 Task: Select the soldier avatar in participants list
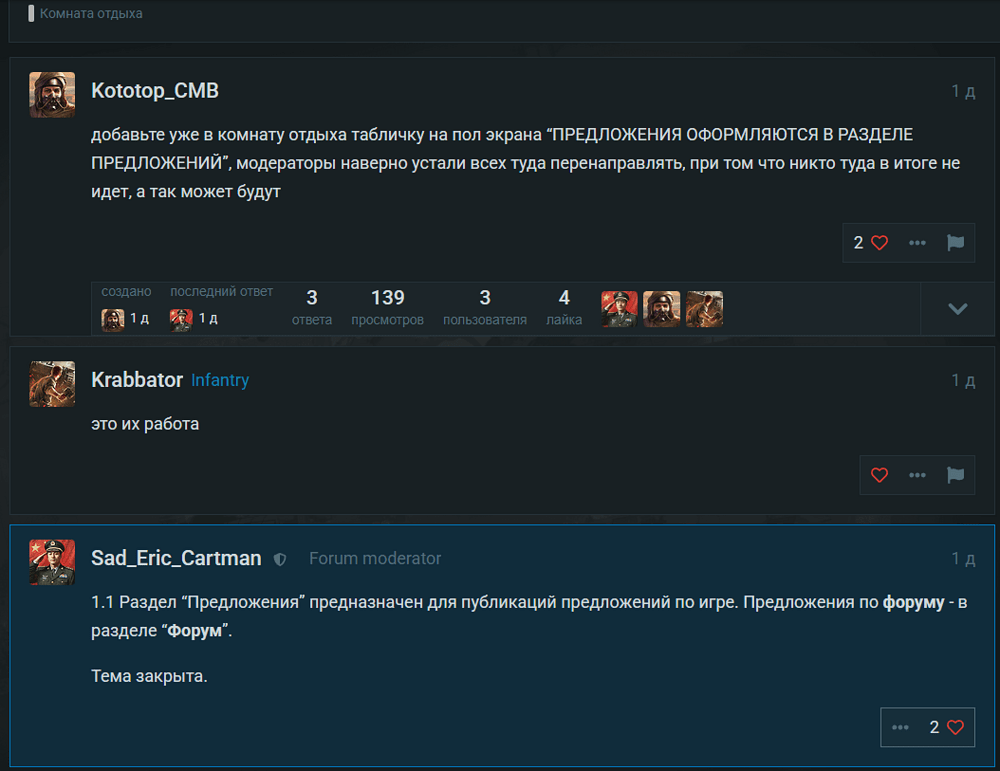(x=705, y=309)
